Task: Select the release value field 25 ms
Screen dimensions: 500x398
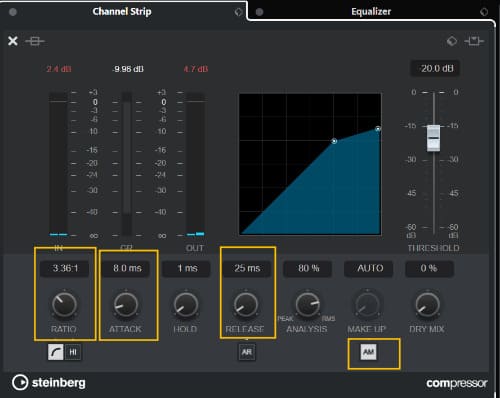Action: pyautogui.click(x=247, y=268)
